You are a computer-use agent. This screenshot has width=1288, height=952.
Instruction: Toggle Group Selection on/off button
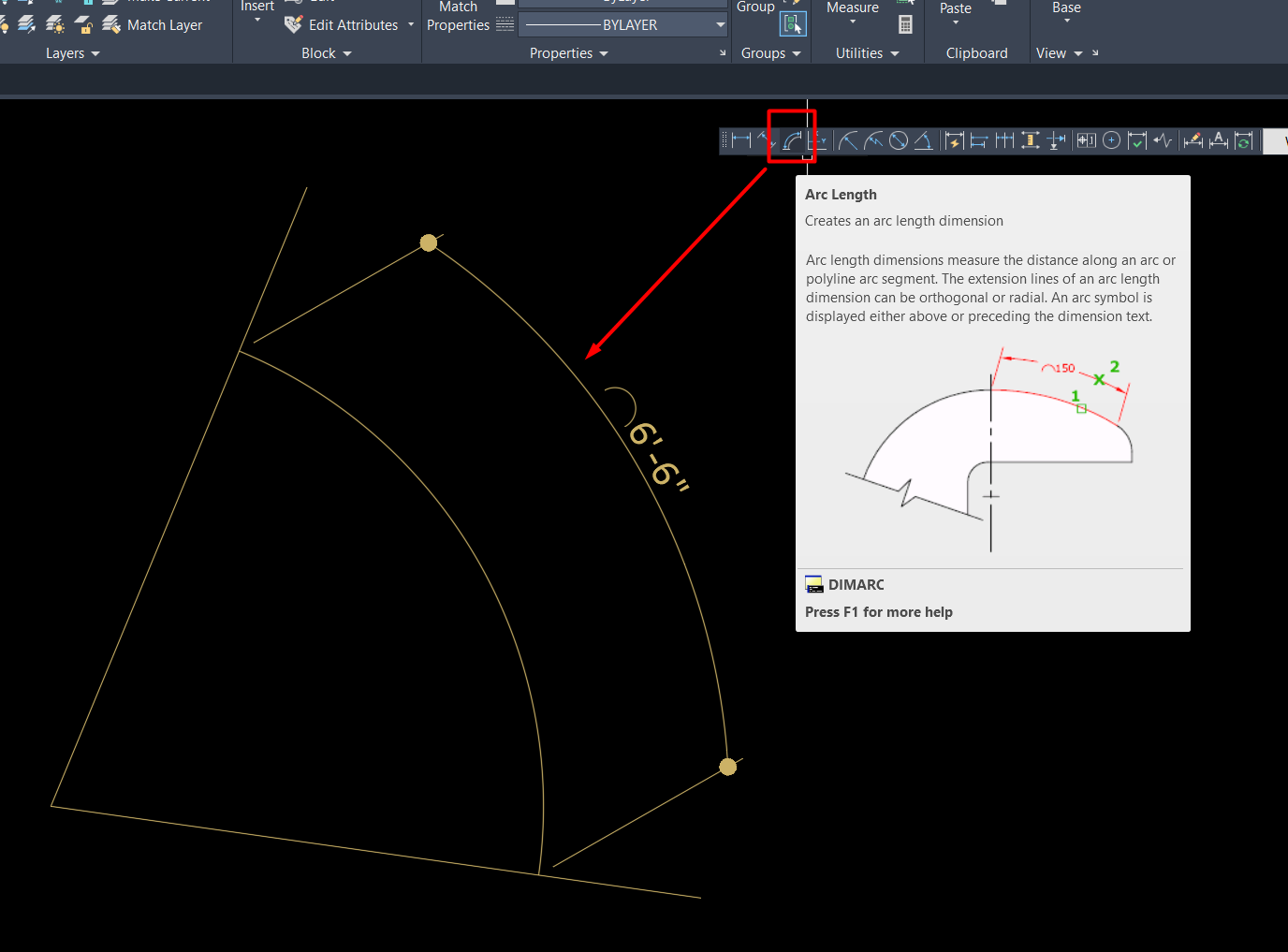[793, 24]
